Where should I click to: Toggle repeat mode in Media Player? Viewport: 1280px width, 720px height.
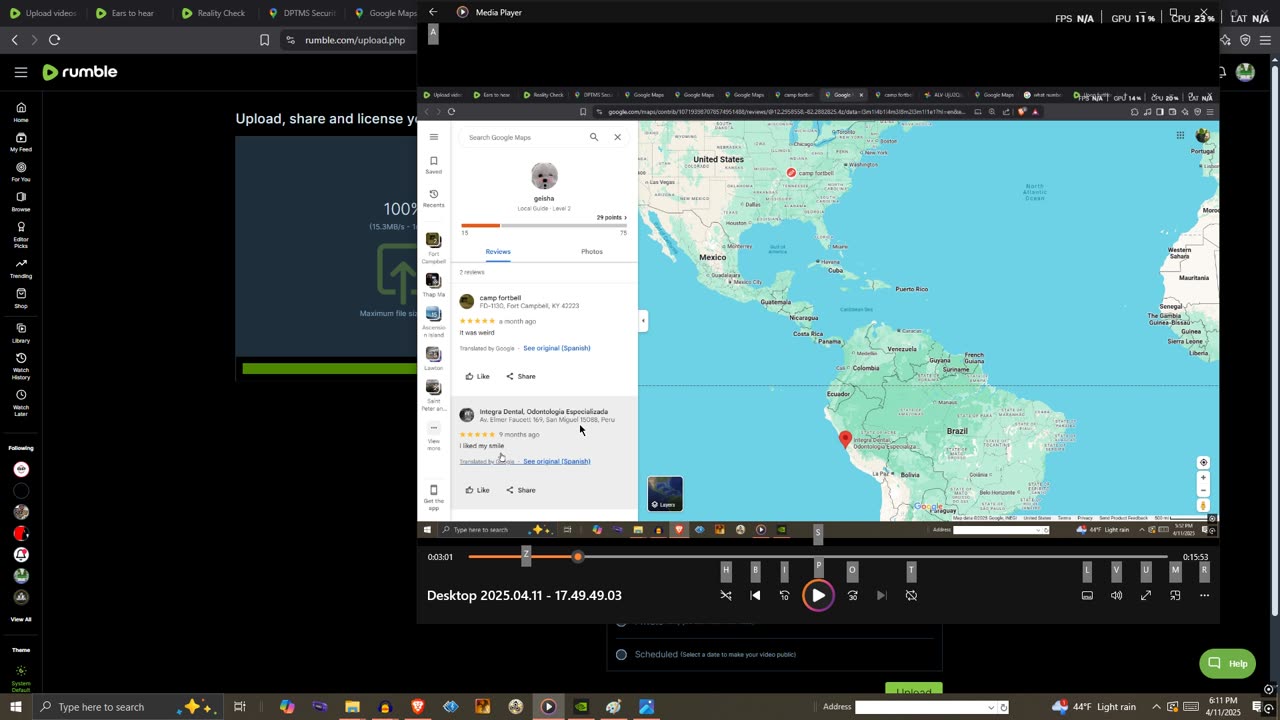point(911,595)
